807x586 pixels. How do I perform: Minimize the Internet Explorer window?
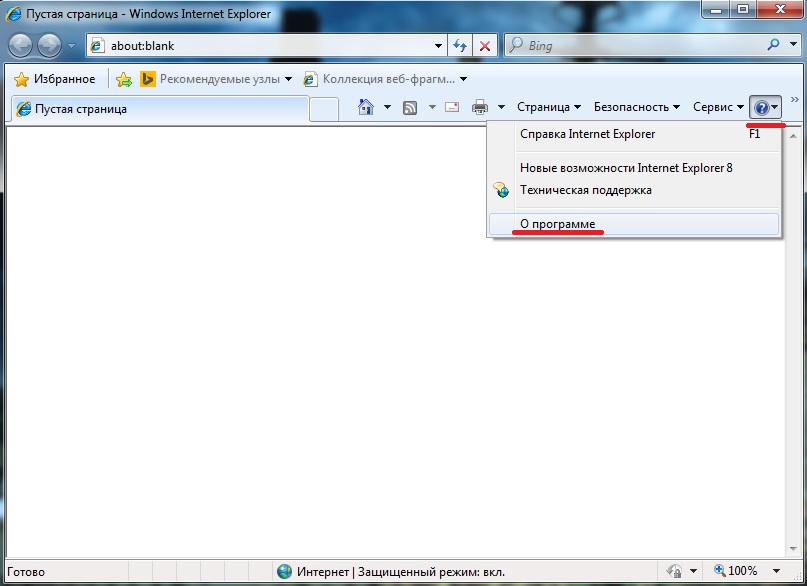coord(716,9)
